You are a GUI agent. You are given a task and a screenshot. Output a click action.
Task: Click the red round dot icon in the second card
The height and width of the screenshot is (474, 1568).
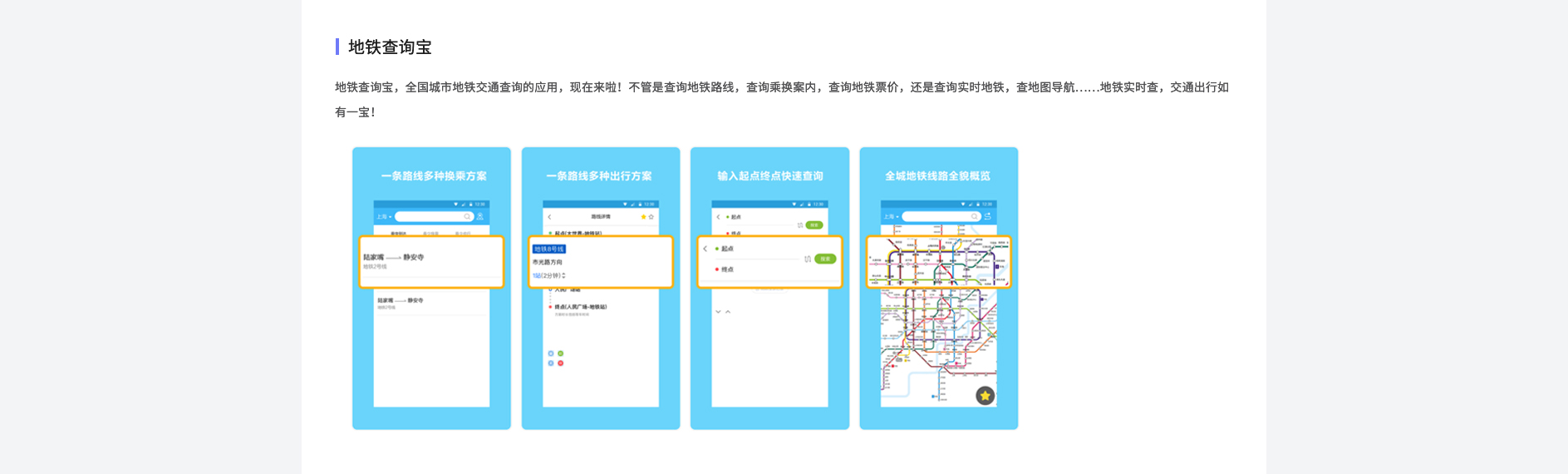pos(561,363)
